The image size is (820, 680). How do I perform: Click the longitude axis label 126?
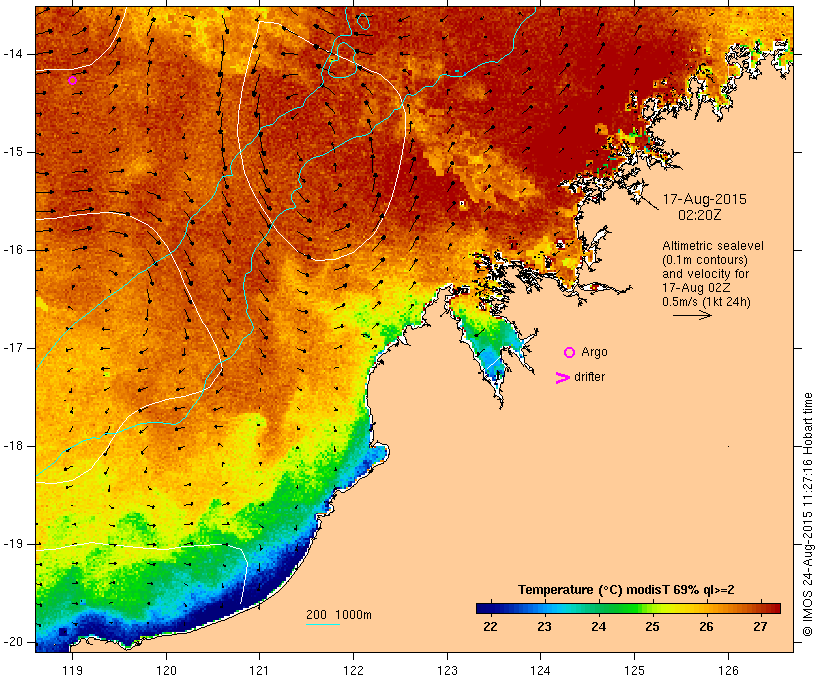tap(728, 670)
